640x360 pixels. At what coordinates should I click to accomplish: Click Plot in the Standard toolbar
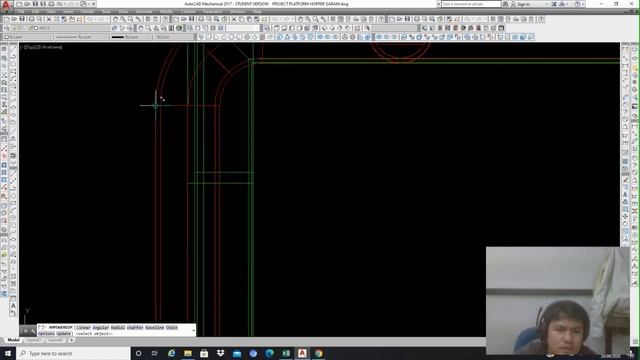point(31,19)
